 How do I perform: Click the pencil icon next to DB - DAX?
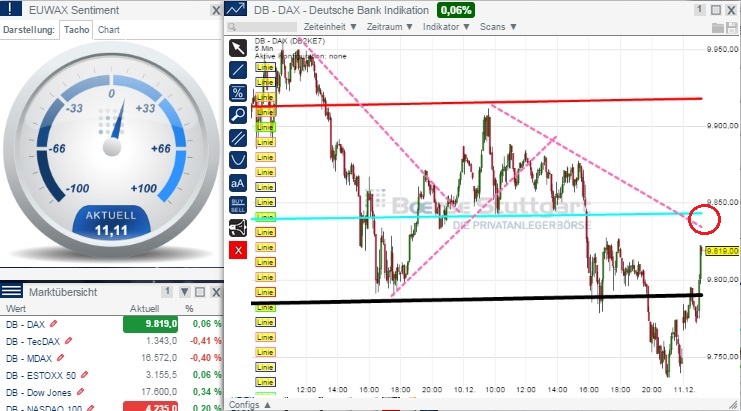[x=54, y=324]
